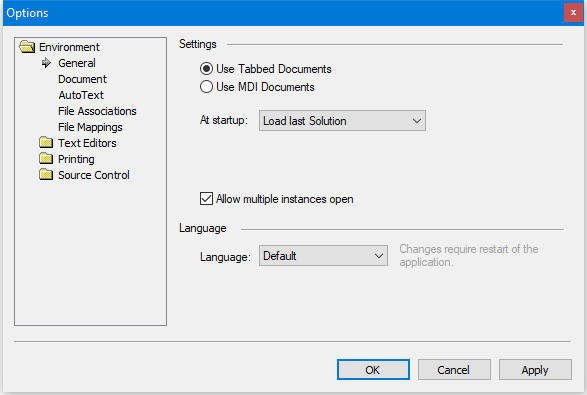Click the Cancel button
The width and height of the screenshot is (587, 395).
(454, 370)
